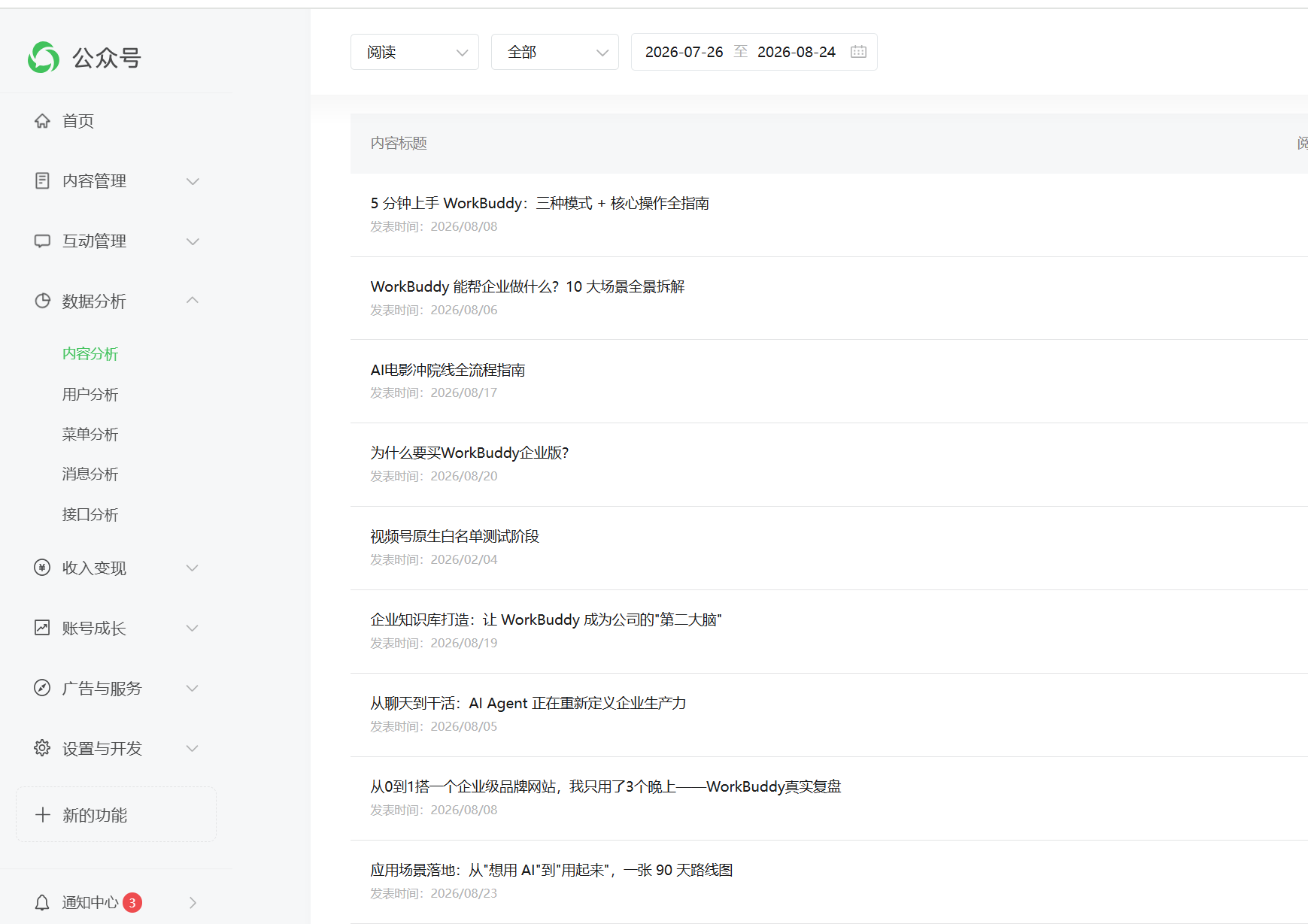Image resolution: width=1308 pixels, height=924 pixels.
Task: Click the end date 2026-08-24 field
Action: (796, 52)
